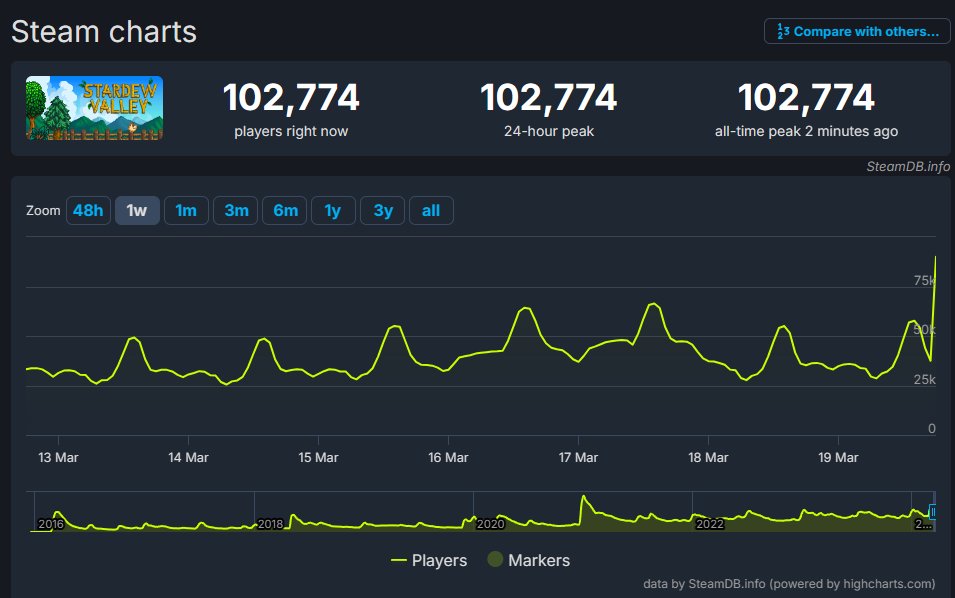Click the 16 Mar axis label

(448, 457)
